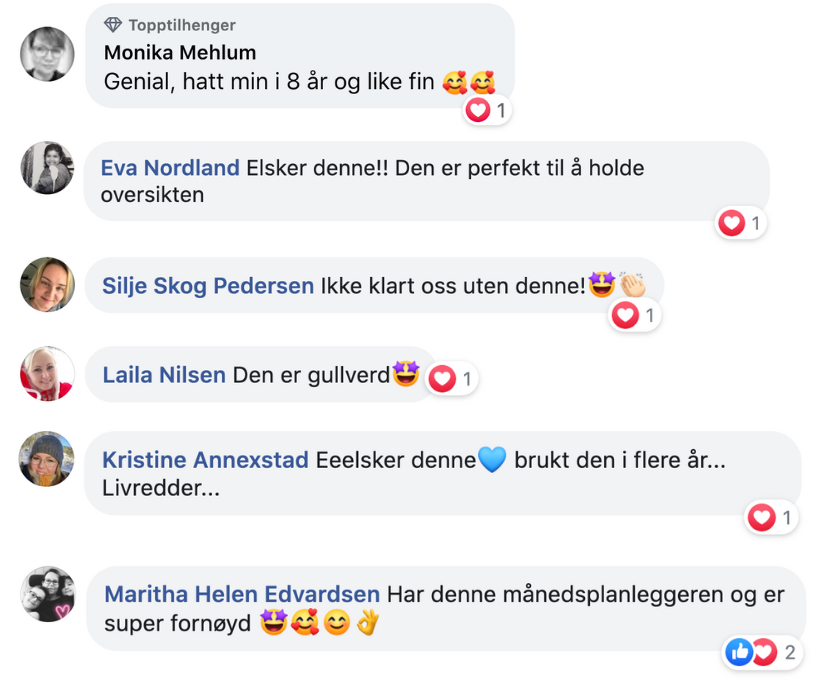Viewport: 826px width, 687px height.
Task: Select the Kristine Annexstad name link
Action: coord(206,461)
